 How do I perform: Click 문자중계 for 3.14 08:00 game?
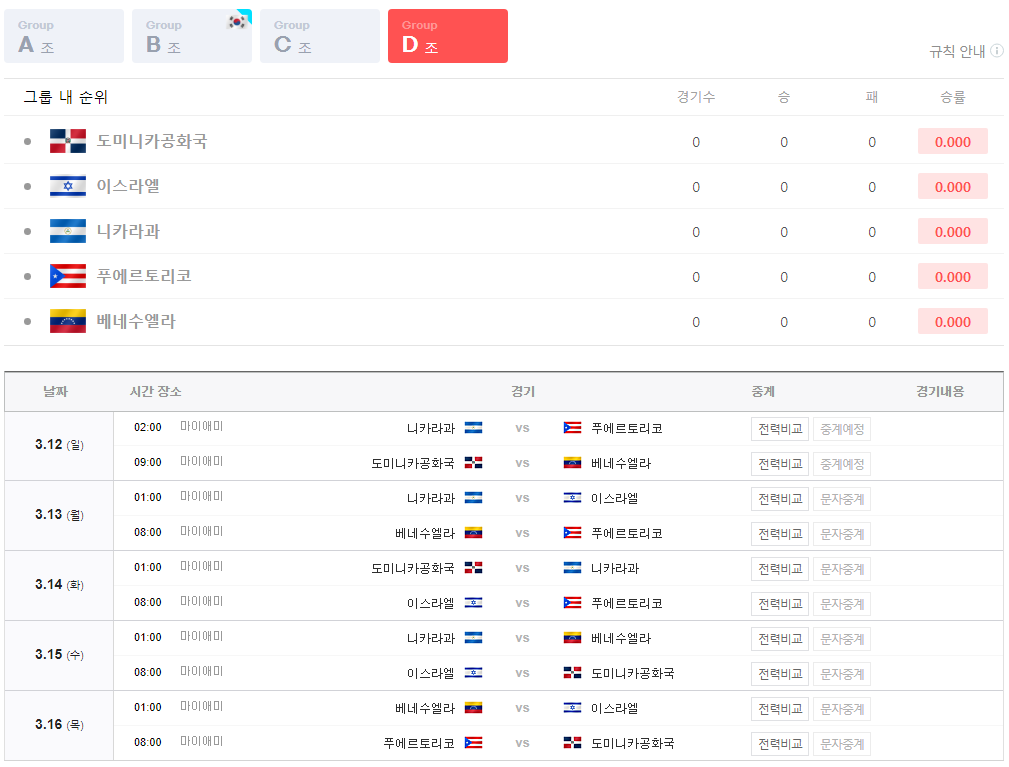tap(842, 604)
